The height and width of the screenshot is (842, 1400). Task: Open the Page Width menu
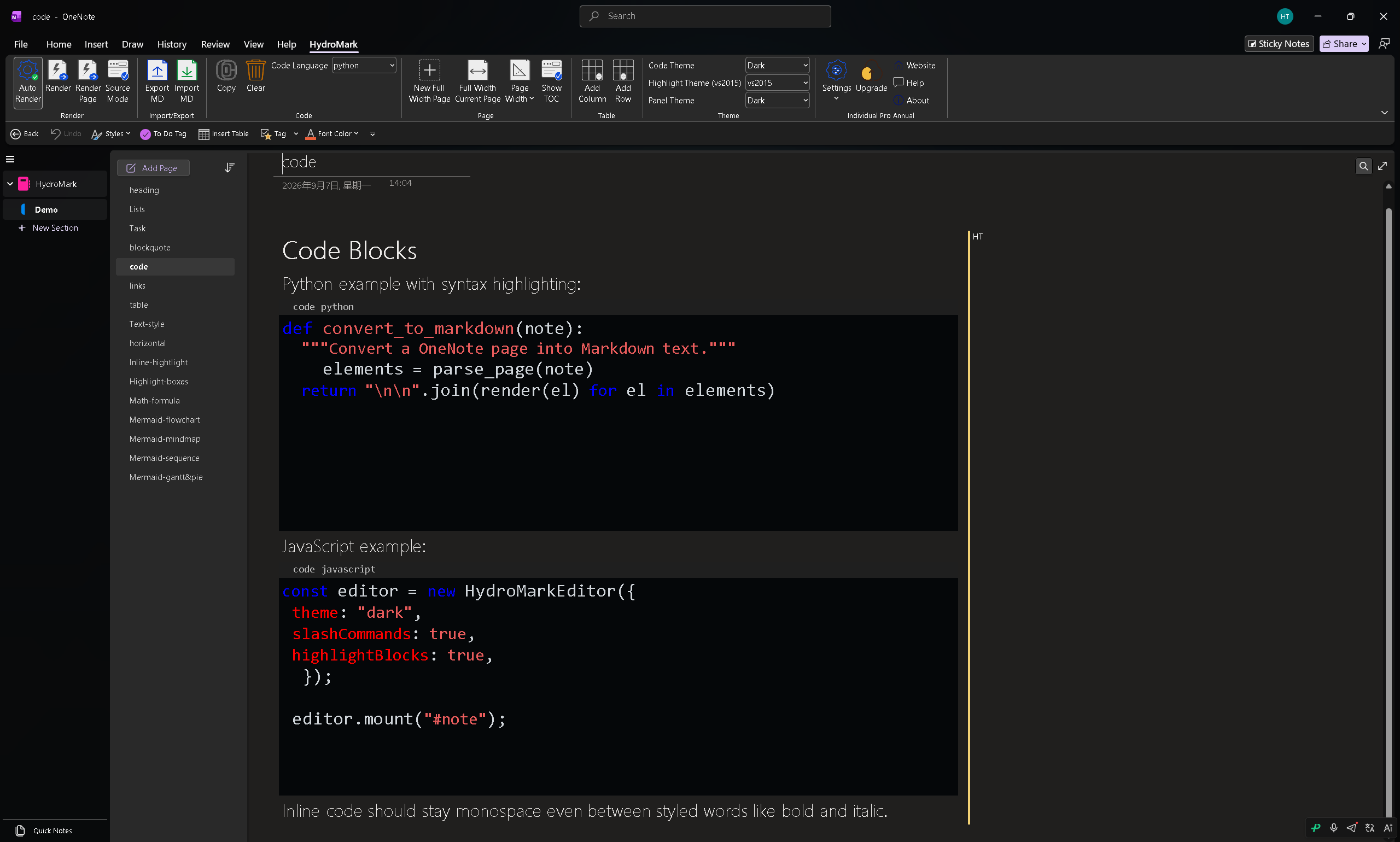tap(519, 82)
